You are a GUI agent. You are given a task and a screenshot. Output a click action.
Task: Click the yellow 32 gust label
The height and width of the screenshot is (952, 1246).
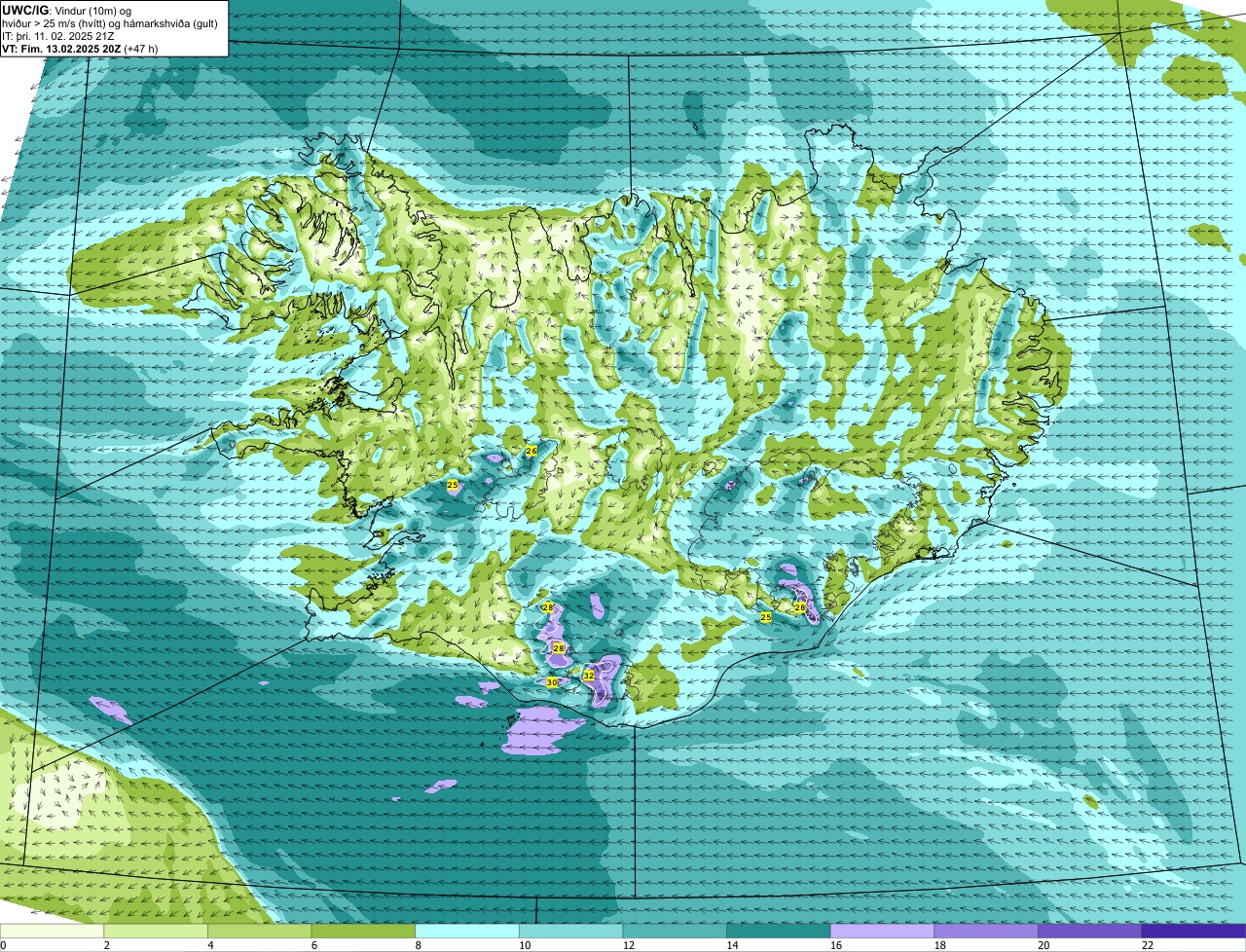click(588, 675)
